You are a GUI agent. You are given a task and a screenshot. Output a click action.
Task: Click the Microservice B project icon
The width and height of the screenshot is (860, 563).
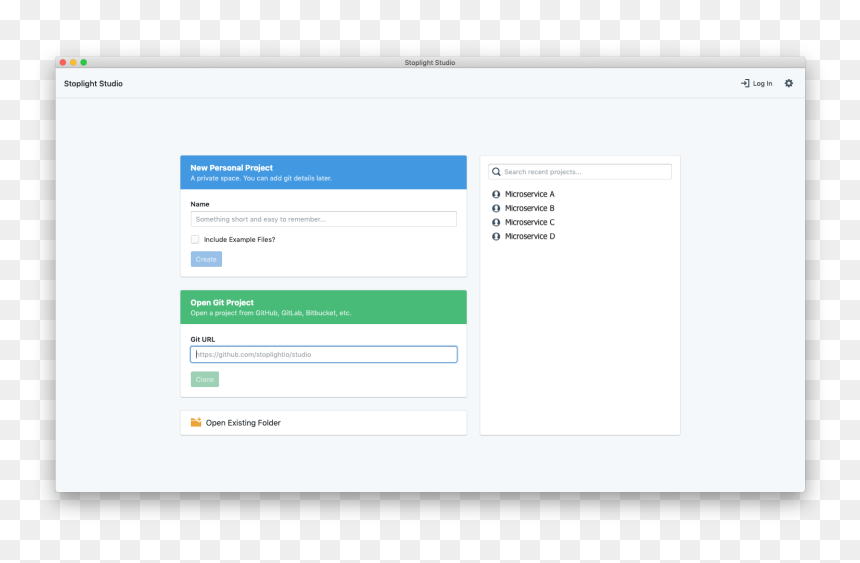496,209
